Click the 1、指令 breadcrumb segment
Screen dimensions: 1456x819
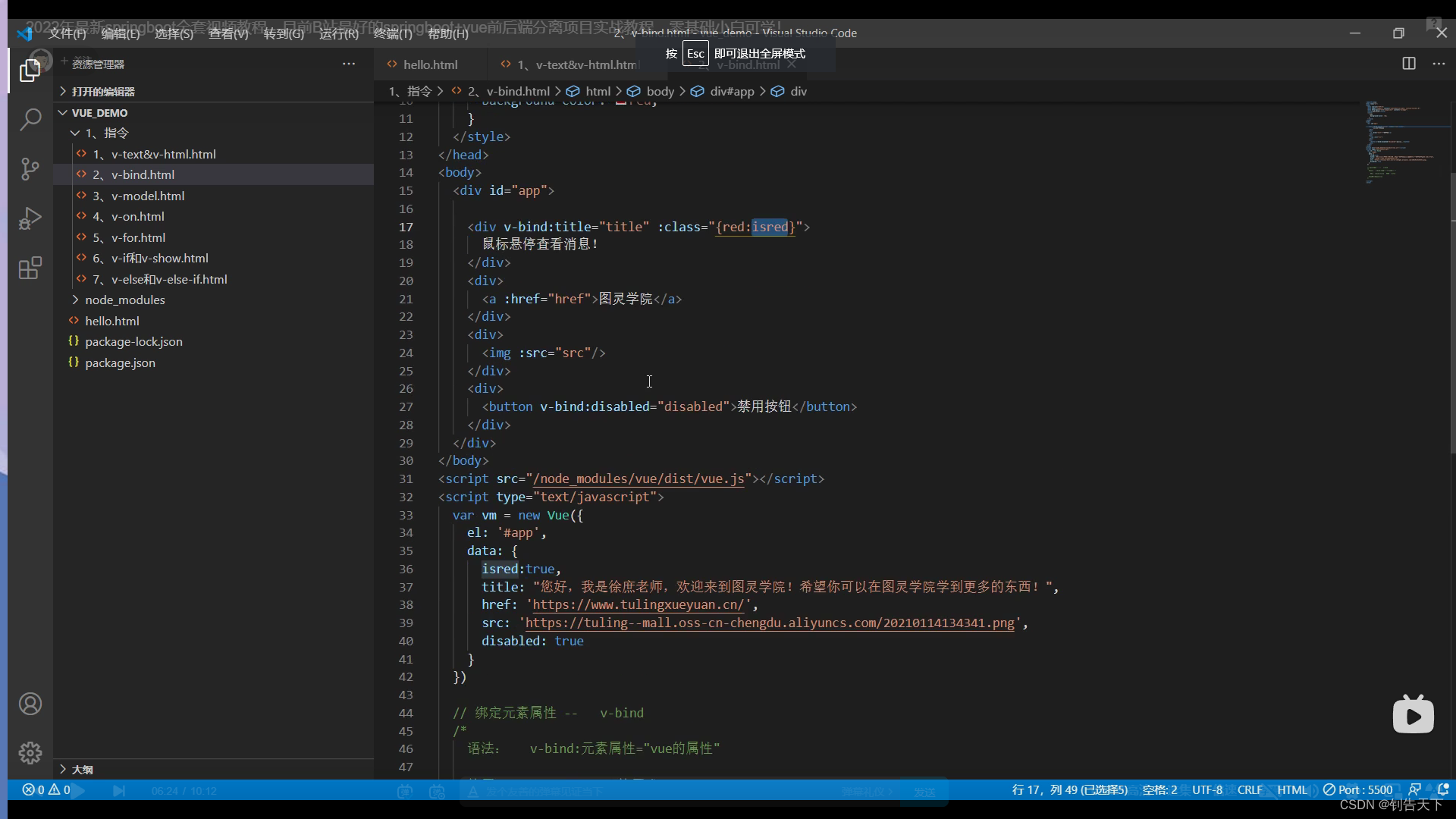410,91
